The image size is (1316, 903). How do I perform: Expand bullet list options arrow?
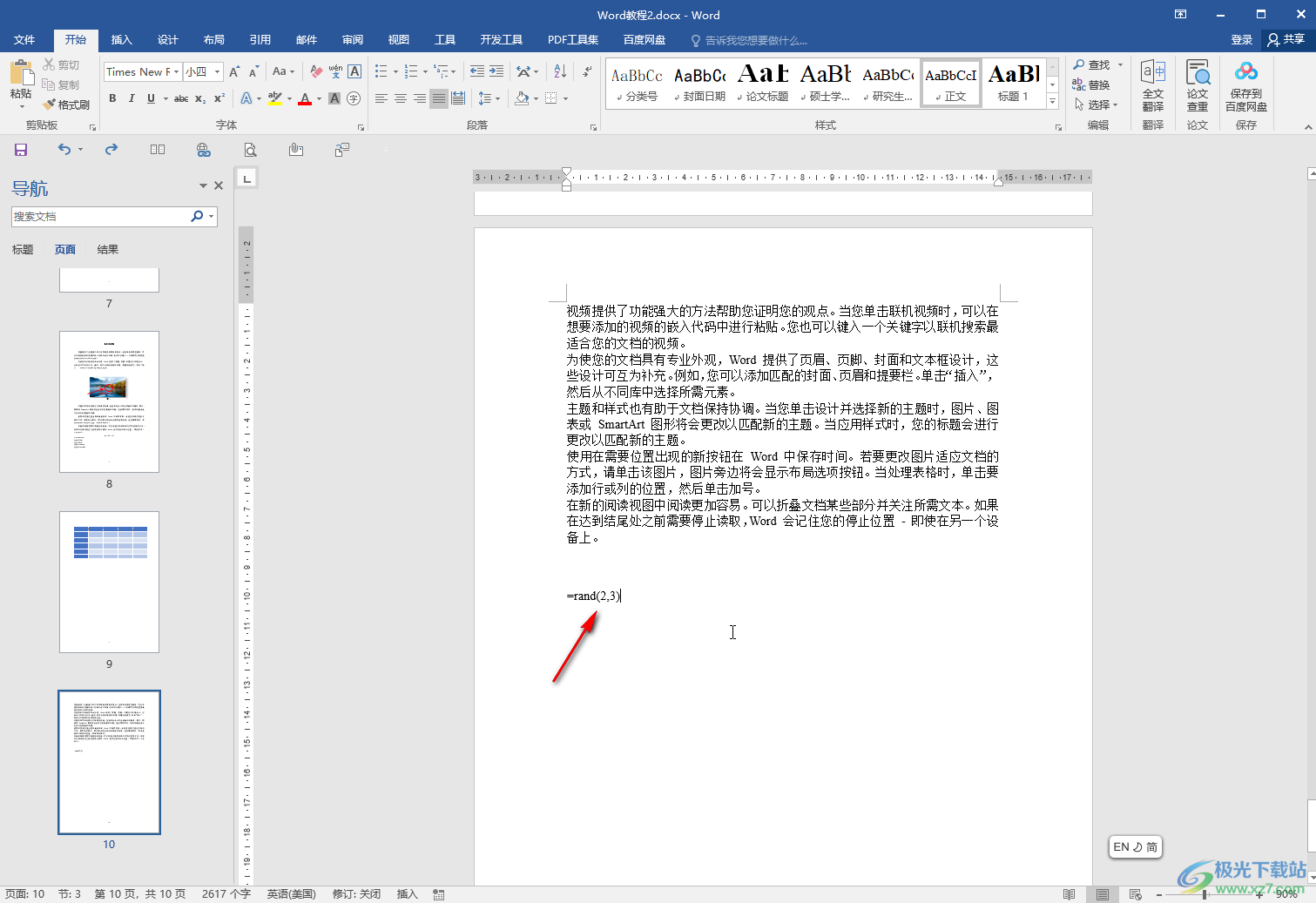tap(395, 71)
